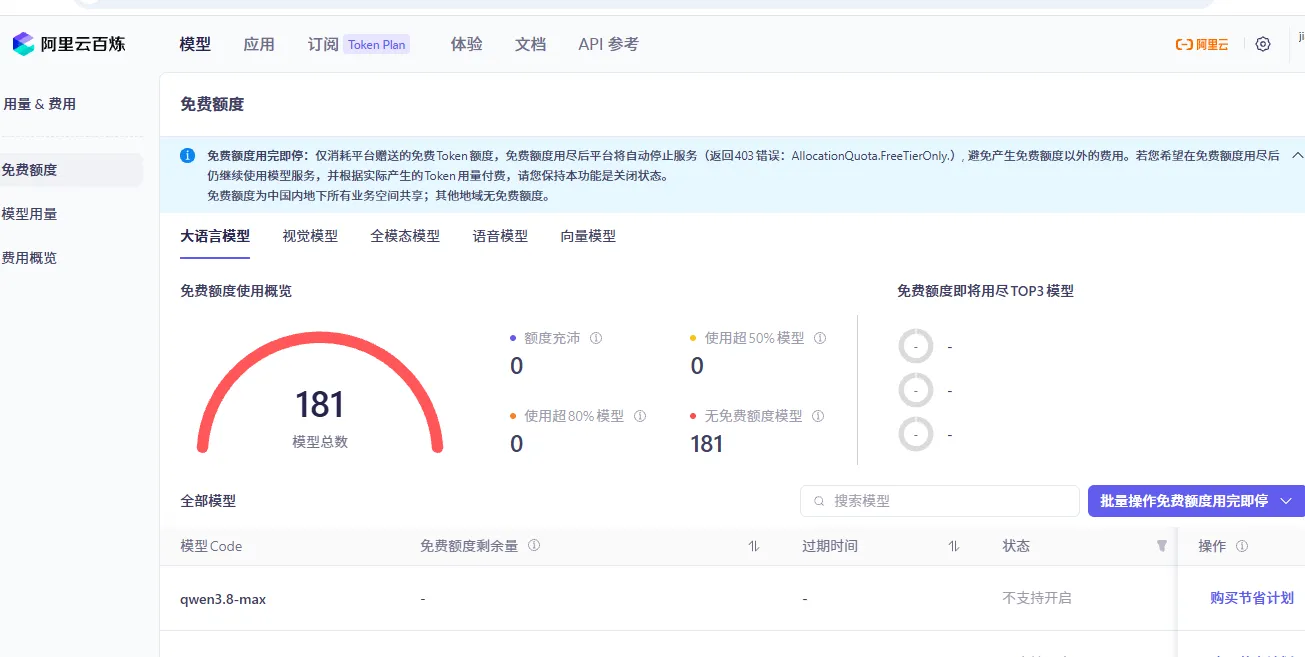1305x657 pixels.
Task: Open the 状态 column filter icon
Action: click(1161, 546)
